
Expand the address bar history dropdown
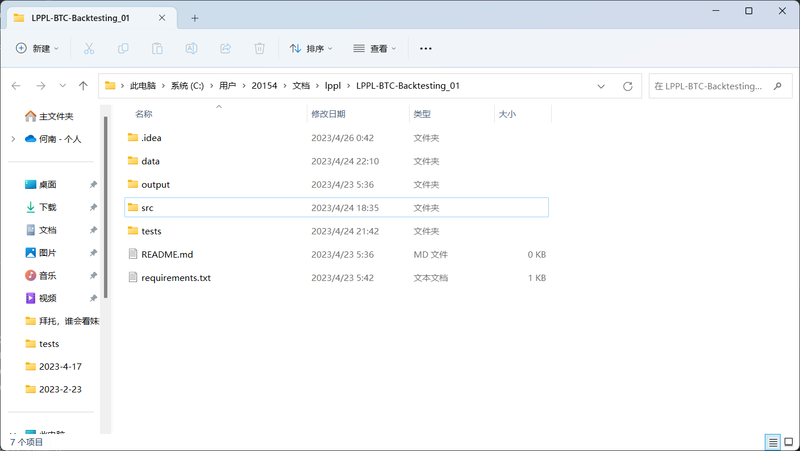[x=601, y=86]
